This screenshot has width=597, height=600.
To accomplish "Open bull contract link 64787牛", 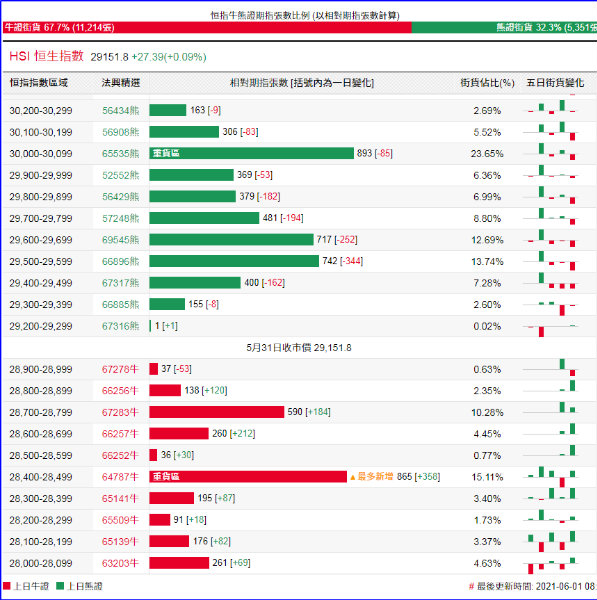I will (x=120, y=477).
